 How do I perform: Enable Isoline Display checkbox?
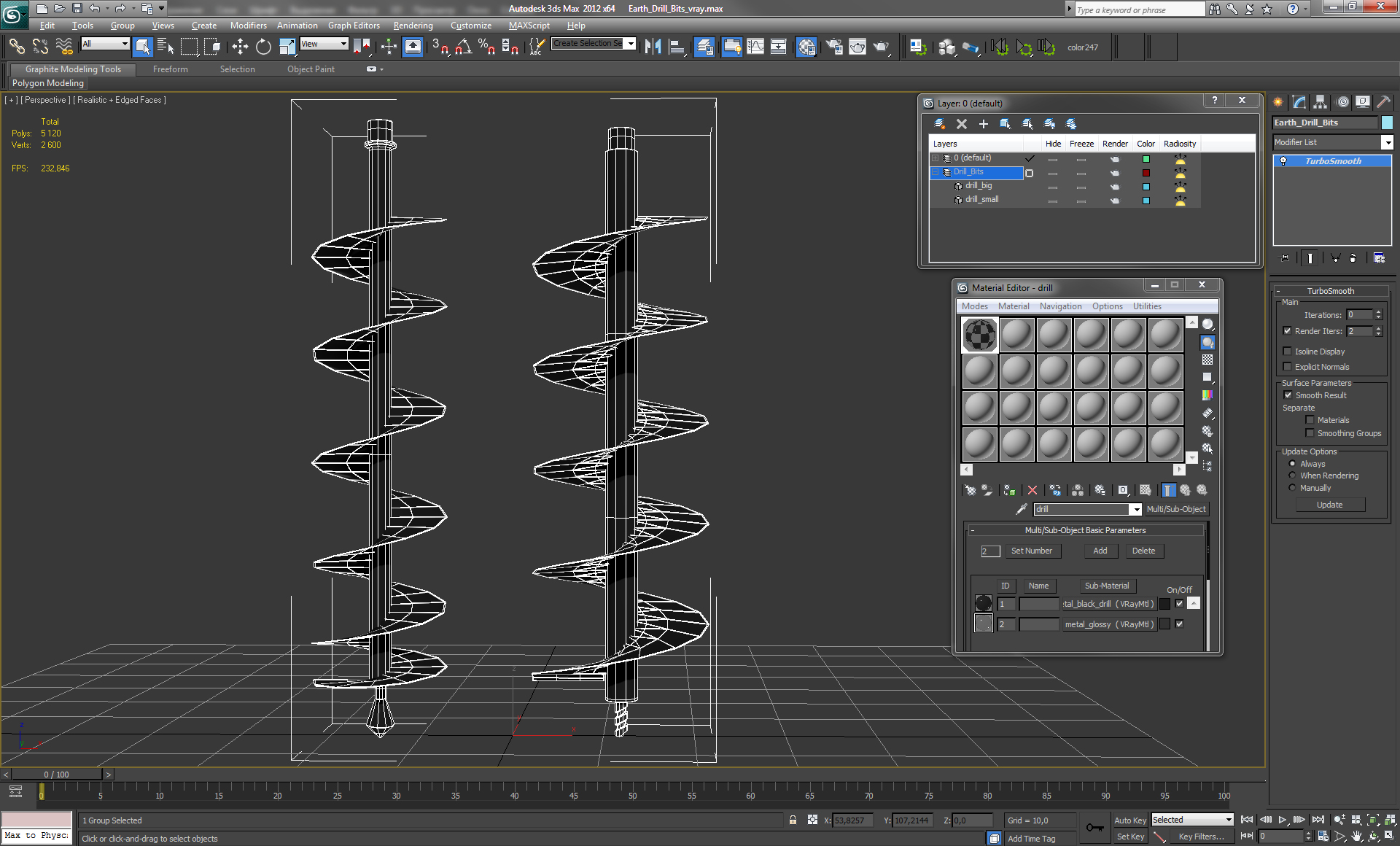click(1287, 352)
